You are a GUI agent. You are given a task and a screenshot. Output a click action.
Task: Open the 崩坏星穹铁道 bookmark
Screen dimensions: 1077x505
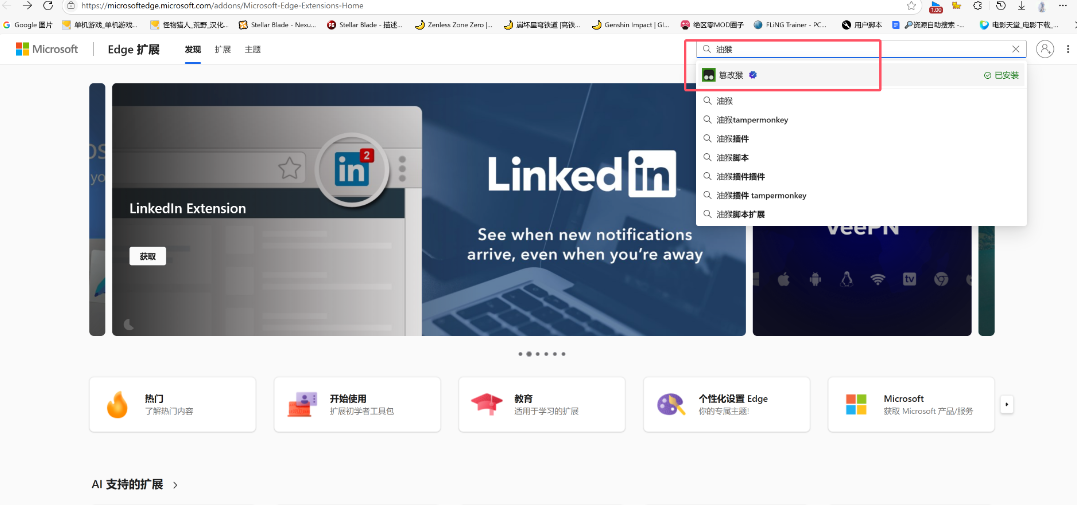tap(542, 25)
